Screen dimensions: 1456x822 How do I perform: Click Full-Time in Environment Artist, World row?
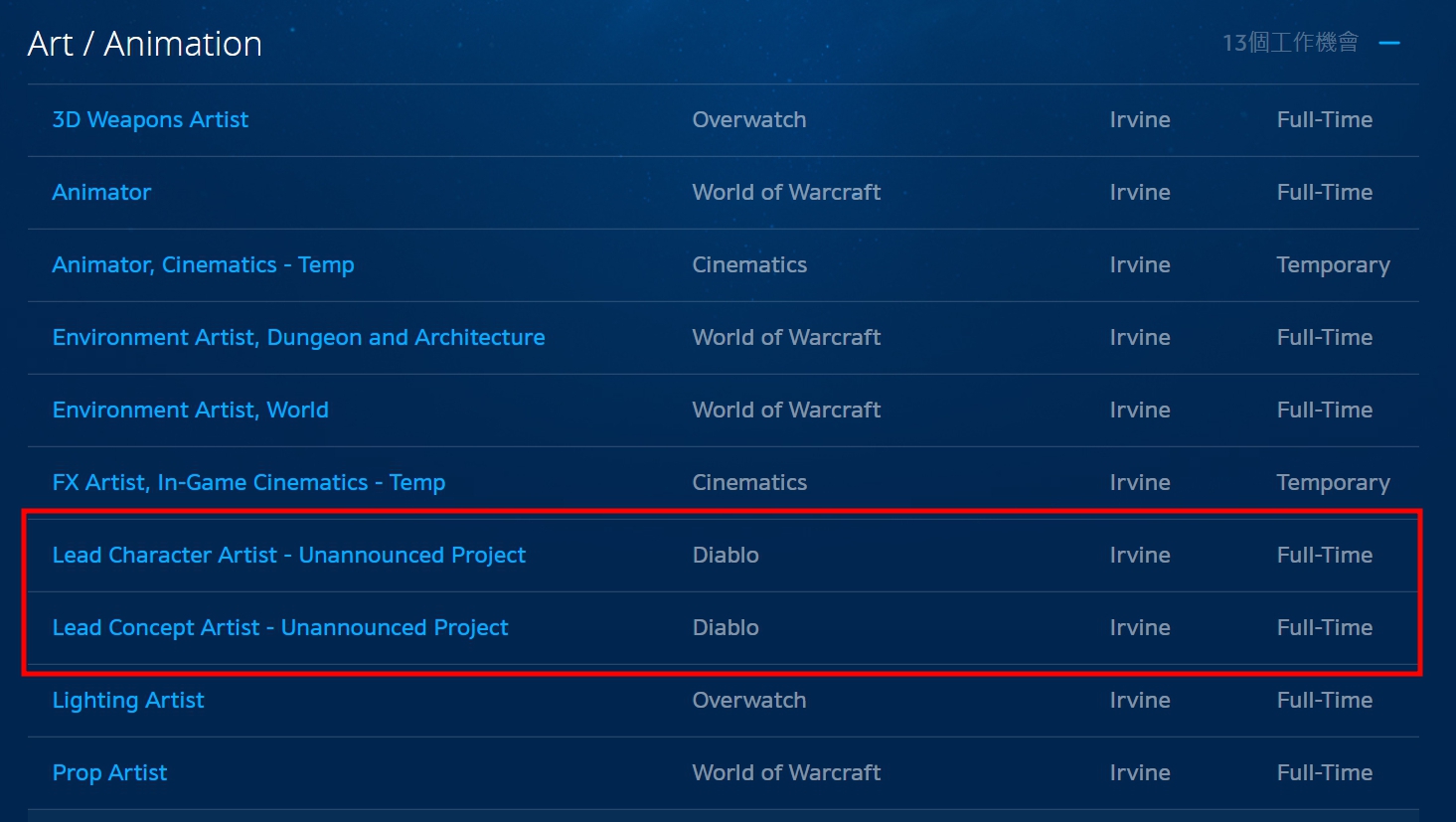1325,410
